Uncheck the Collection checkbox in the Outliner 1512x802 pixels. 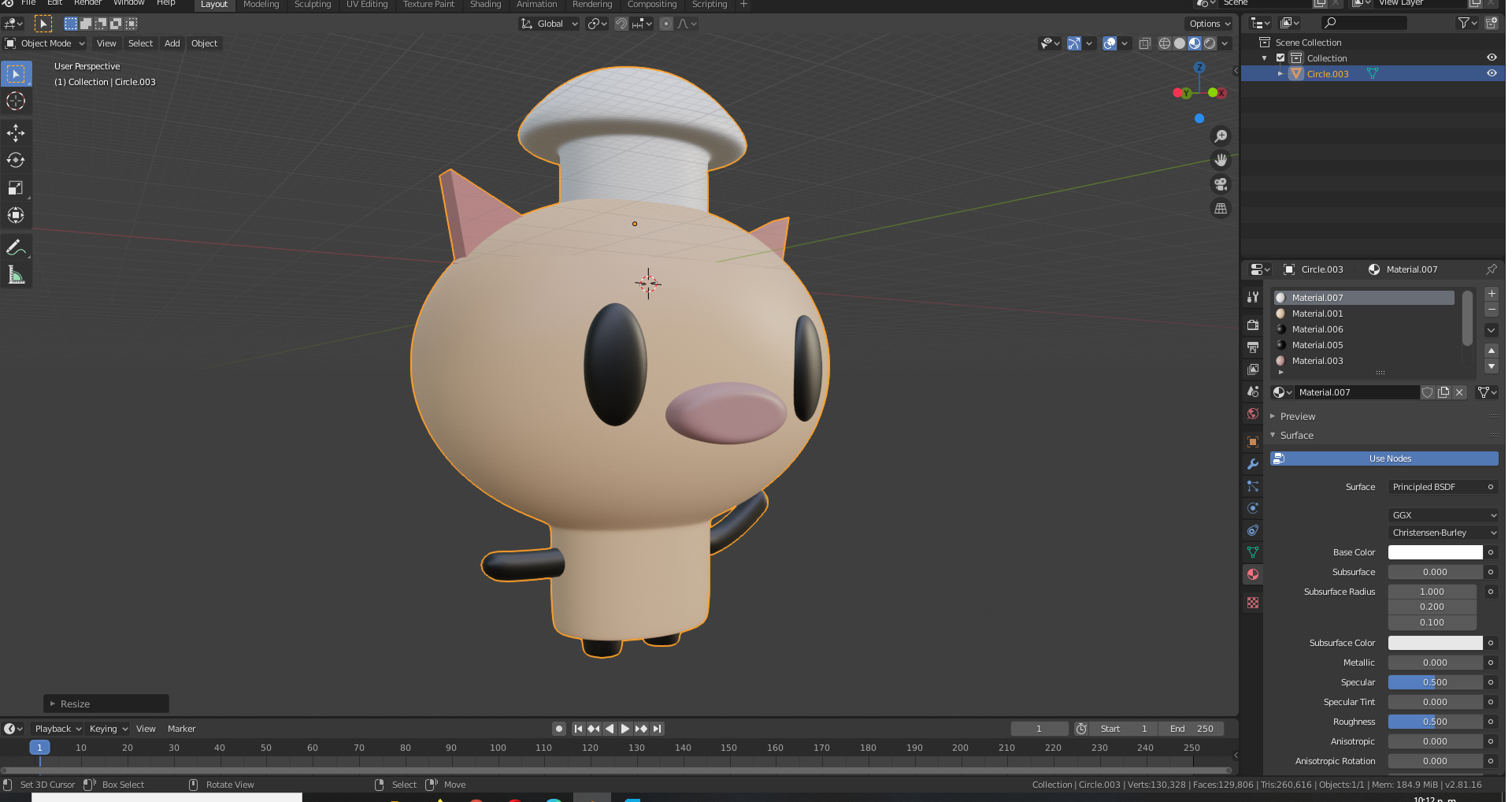pyautogui.click(x=1282, y=58)
